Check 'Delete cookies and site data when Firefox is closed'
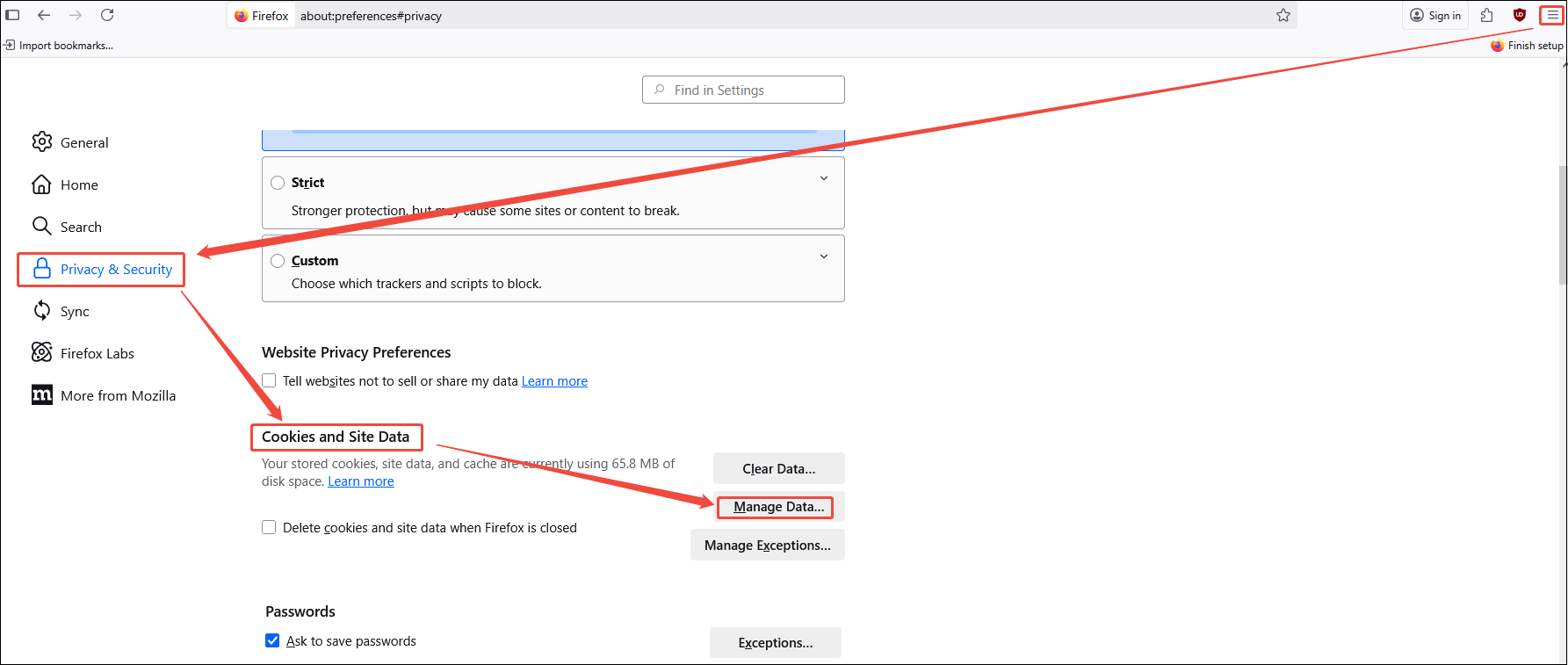1568x665 pixels. pos(269,527)
